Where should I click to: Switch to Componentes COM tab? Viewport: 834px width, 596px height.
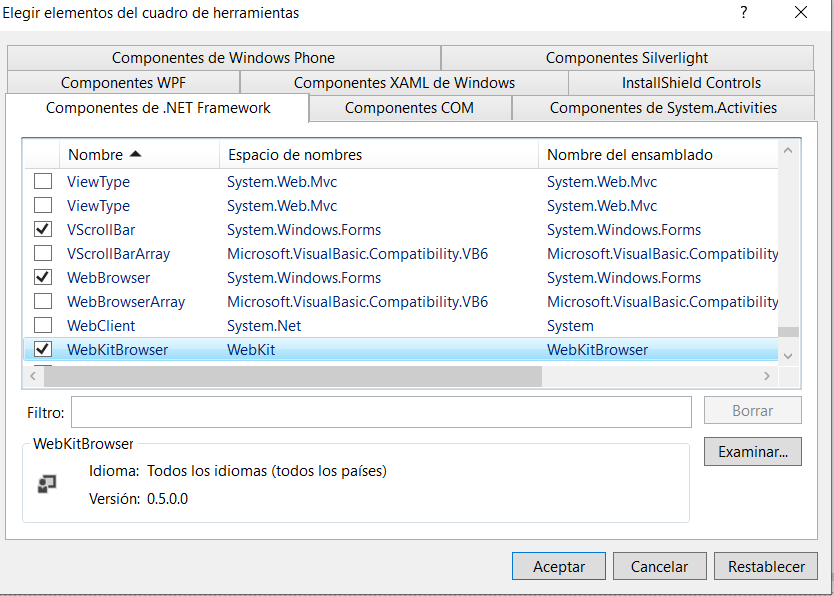click(410, 108)
